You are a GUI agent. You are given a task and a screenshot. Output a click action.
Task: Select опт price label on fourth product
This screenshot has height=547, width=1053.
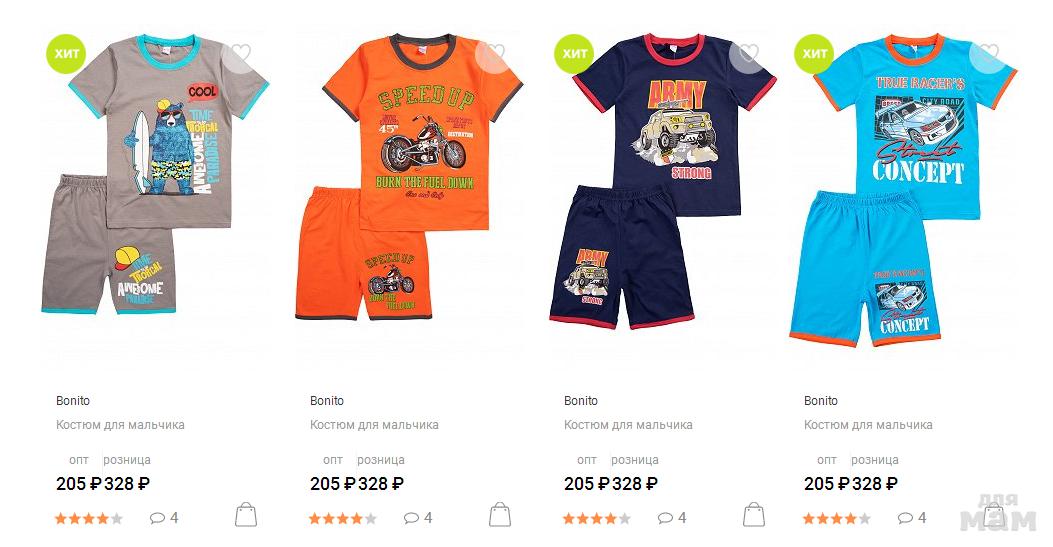click(x=827, y=460)
